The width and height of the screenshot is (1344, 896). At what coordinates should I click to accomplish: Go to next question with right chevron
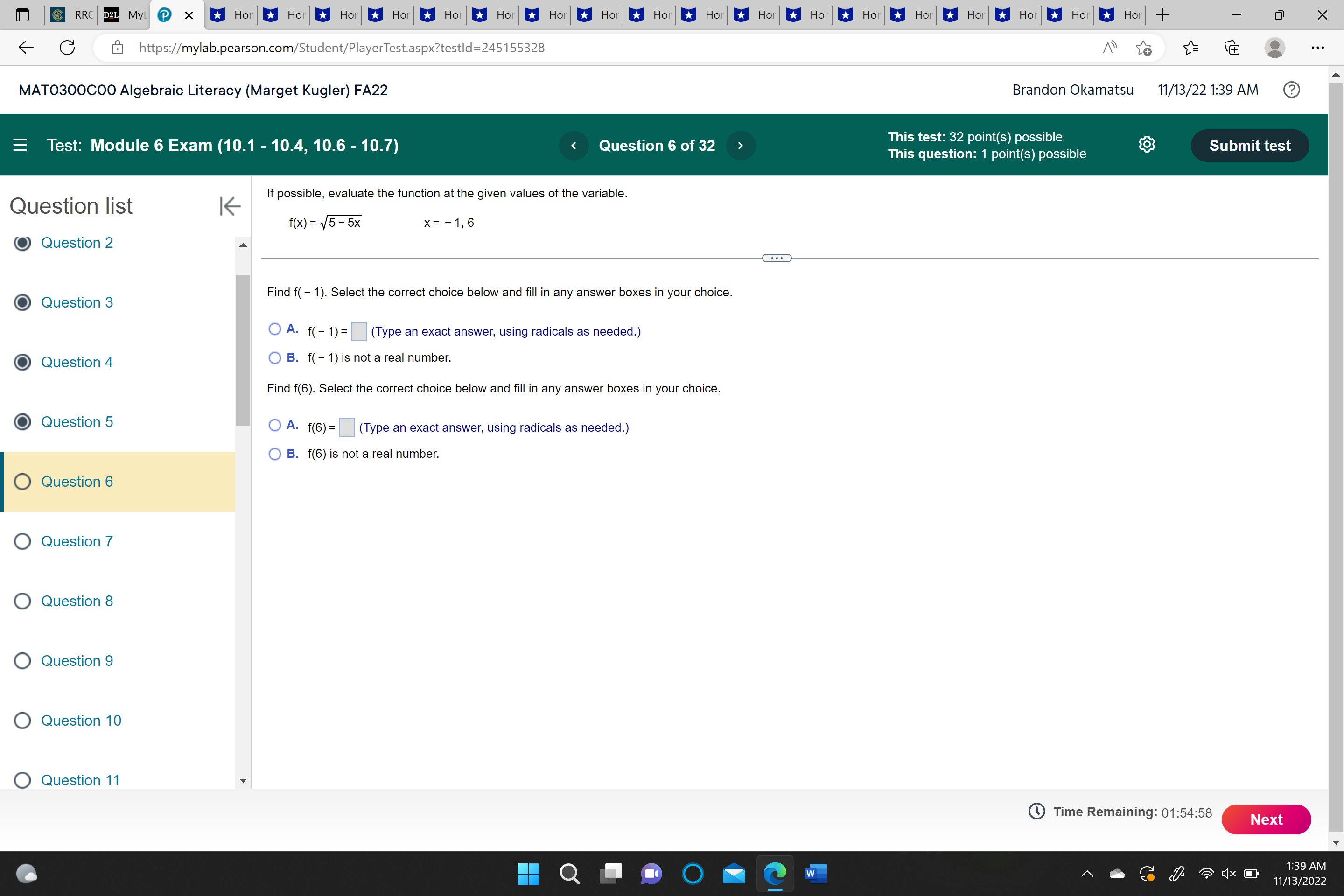point(741,145)
